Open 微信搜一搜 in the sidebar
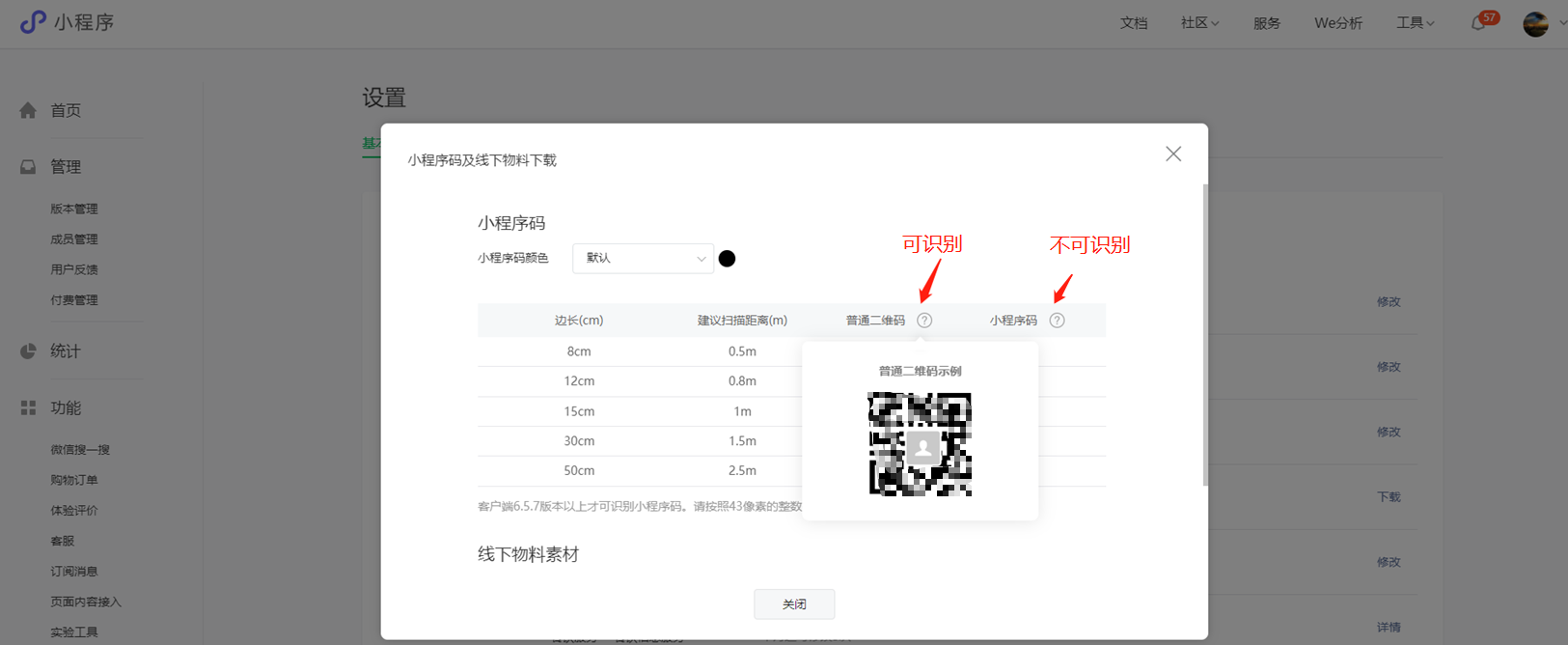Image resolution: width=1568 pixels, height=645 pixels. click(x=80, y=450)
